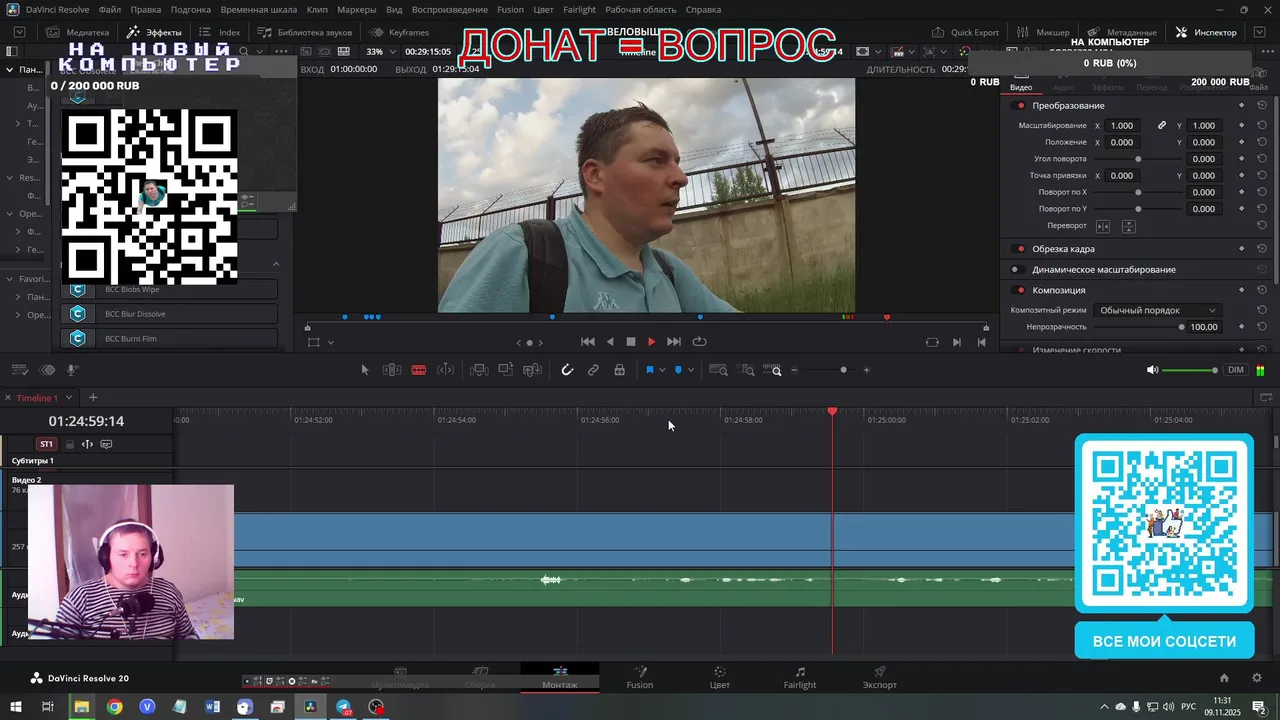The width and height of the screenshot is (1280, 720).
Task: Toggle timeline Snapping magnet icon
Action: click(567, 370)
